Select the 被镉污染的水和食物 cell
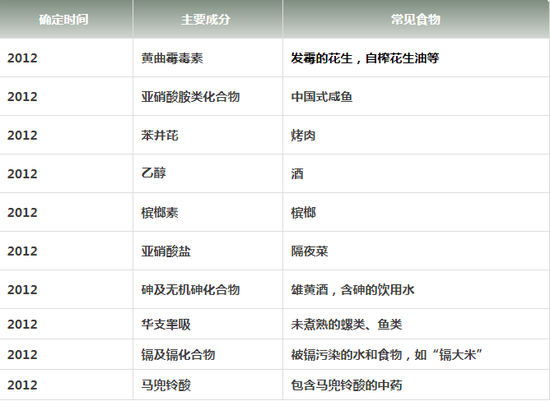 [x=416, y=354]
